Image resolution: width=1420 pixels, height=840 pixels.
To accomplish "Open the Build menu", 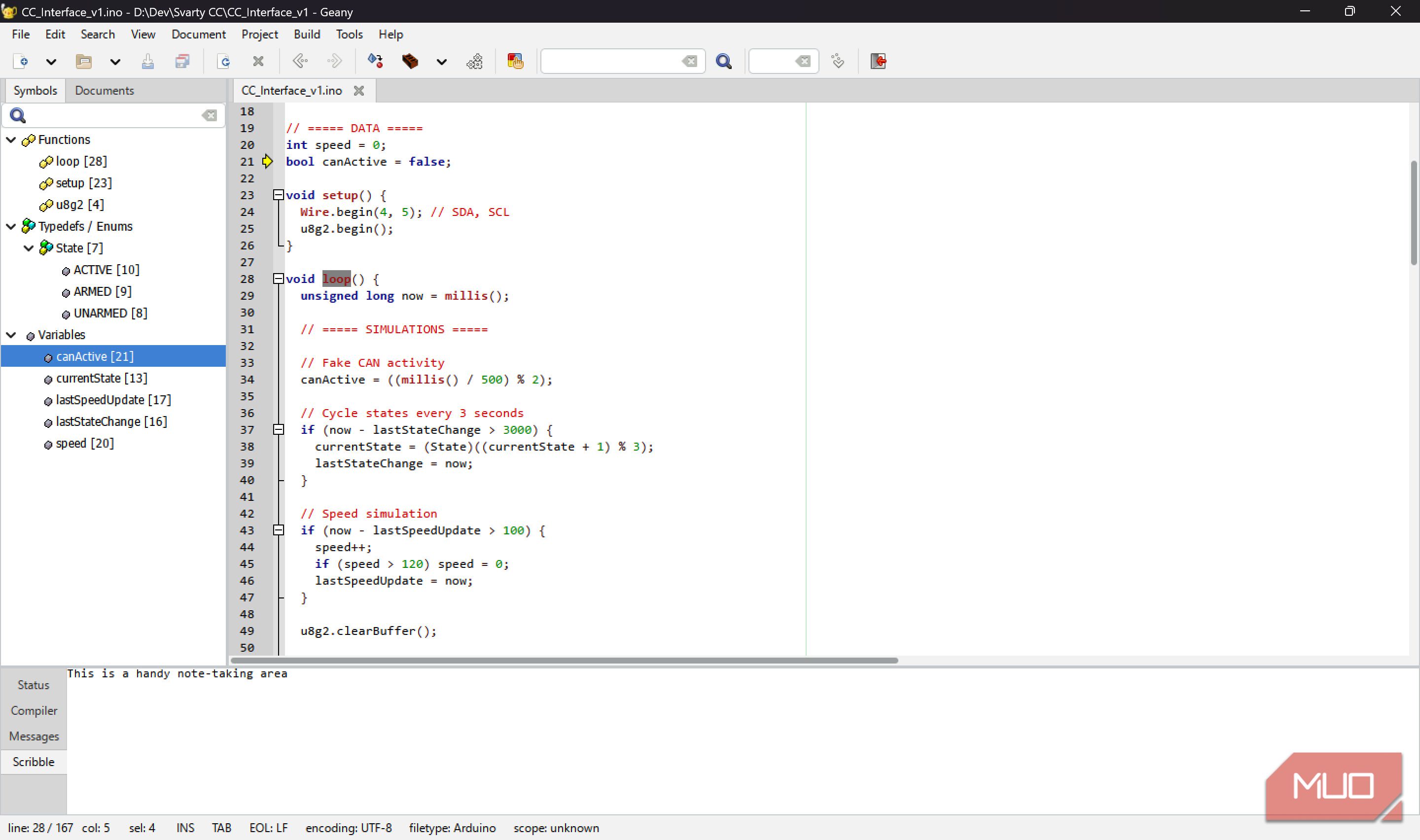I will [x=307, y=34].
